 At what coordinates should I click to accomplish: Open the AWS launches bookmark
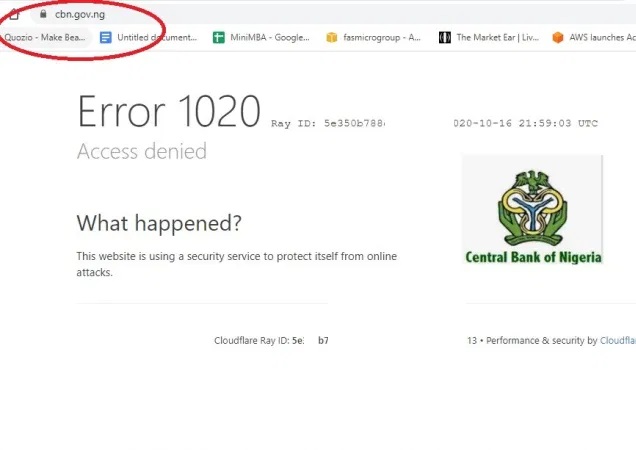point(593,37)
